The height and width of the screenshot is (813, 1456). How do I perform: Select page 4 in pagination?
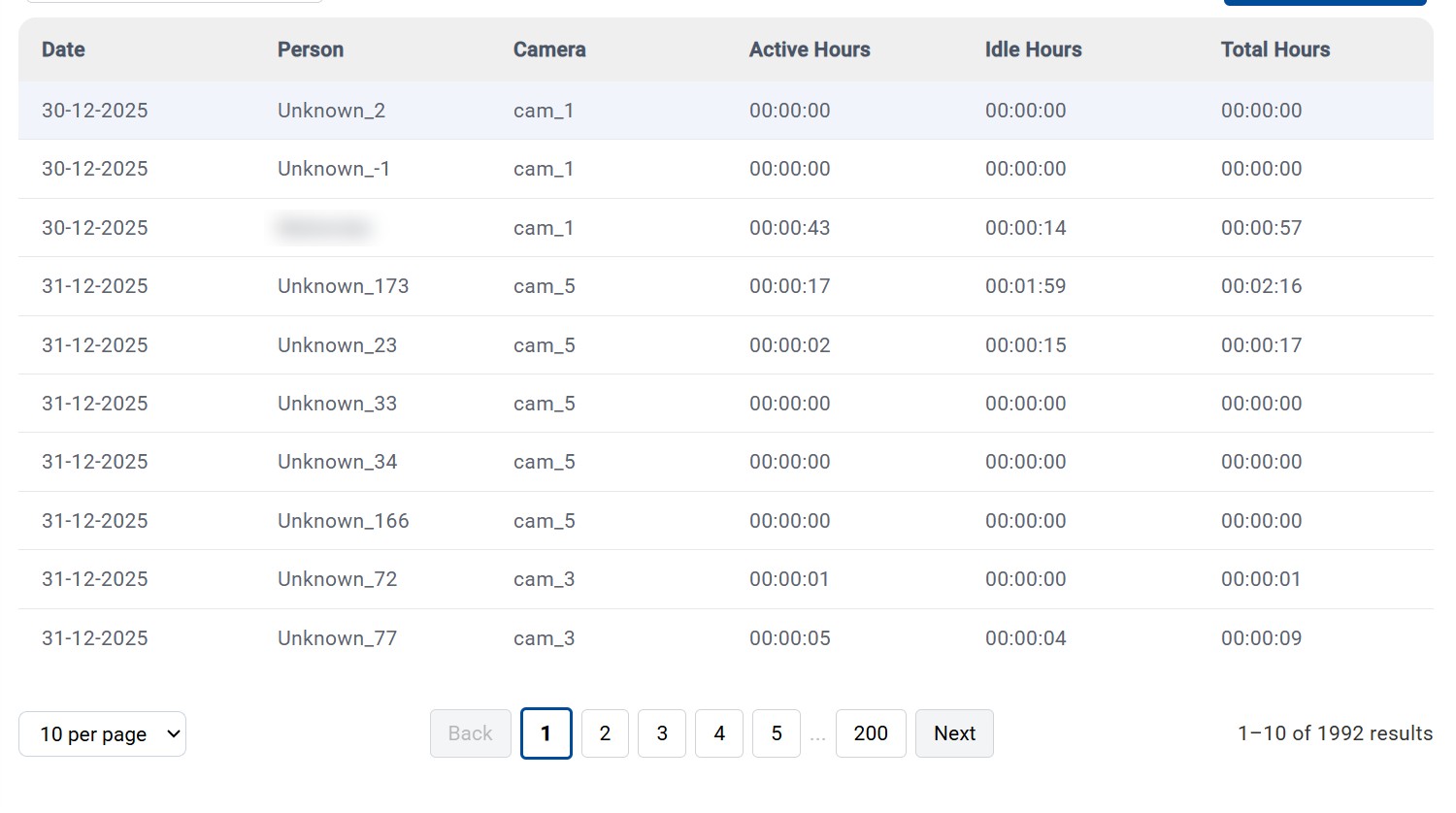[719, 733]
